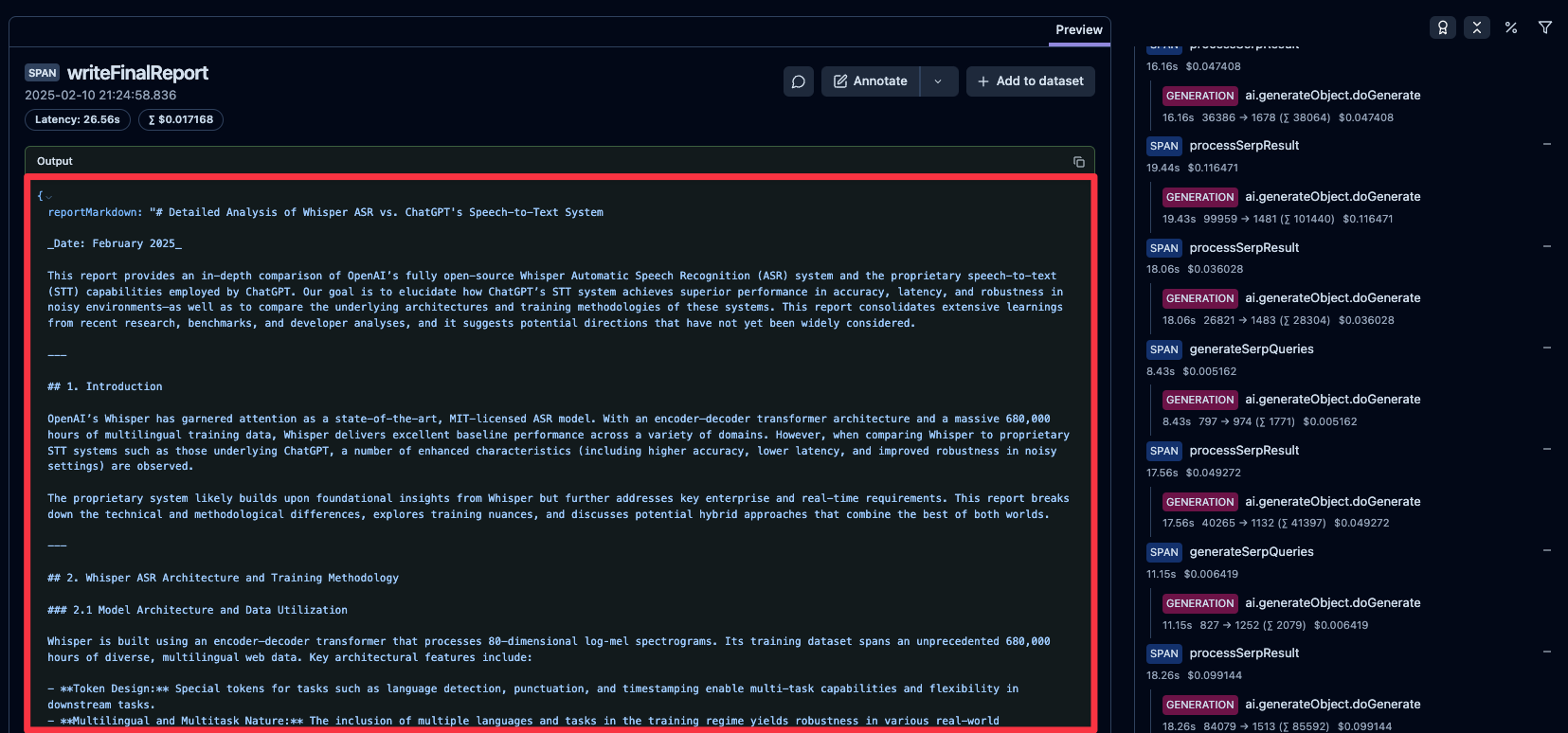Click the Latency: 26.56s badge
The image size is (1568, 733).
pos(78,120)
